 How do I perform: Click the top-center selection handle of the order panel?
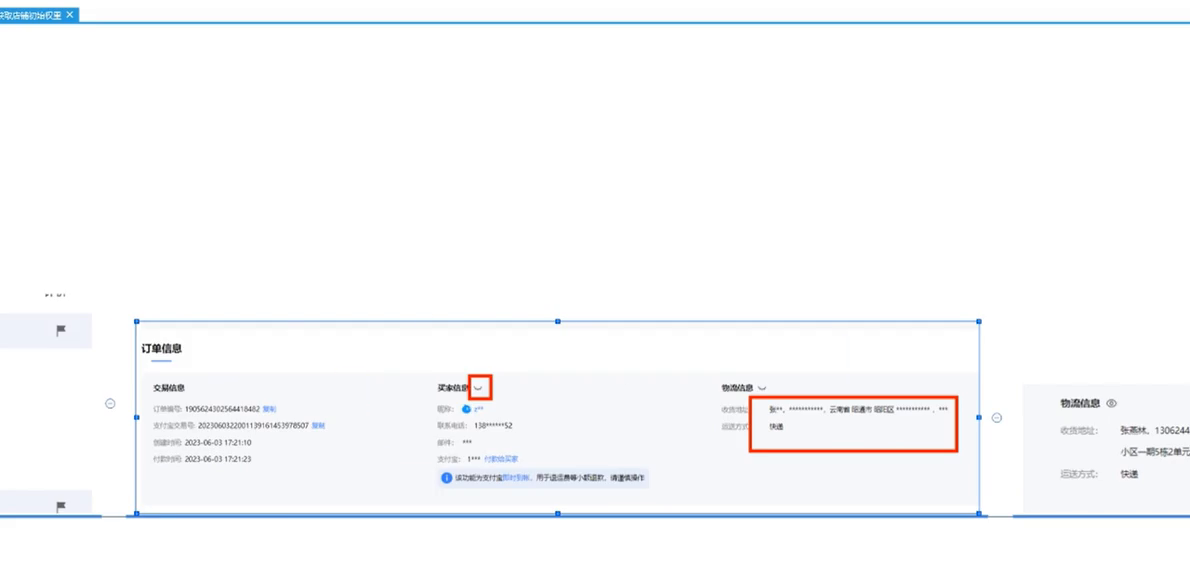pyautogui.click(x=558, y=322)
